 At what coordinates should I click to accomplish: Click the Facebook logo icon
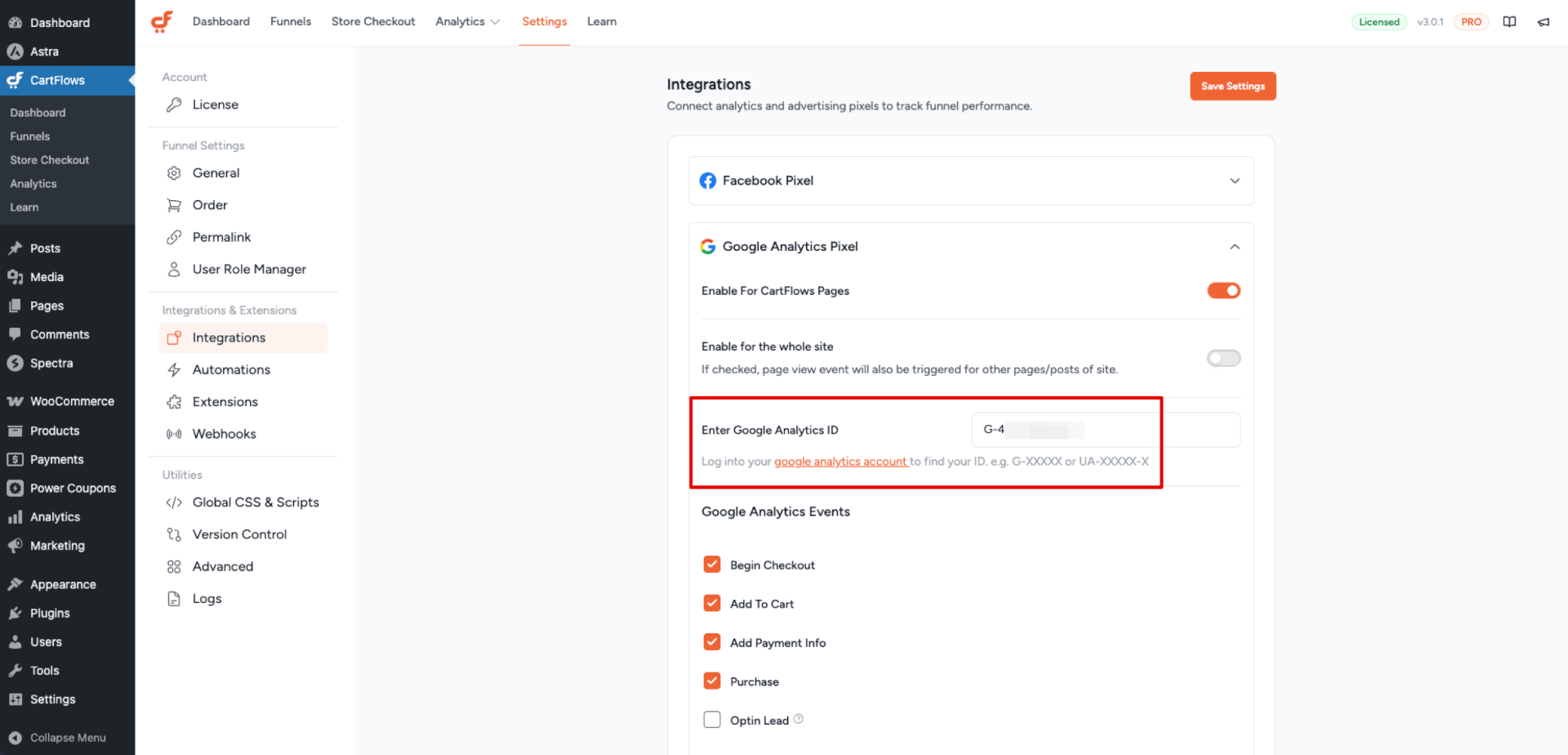708,181
